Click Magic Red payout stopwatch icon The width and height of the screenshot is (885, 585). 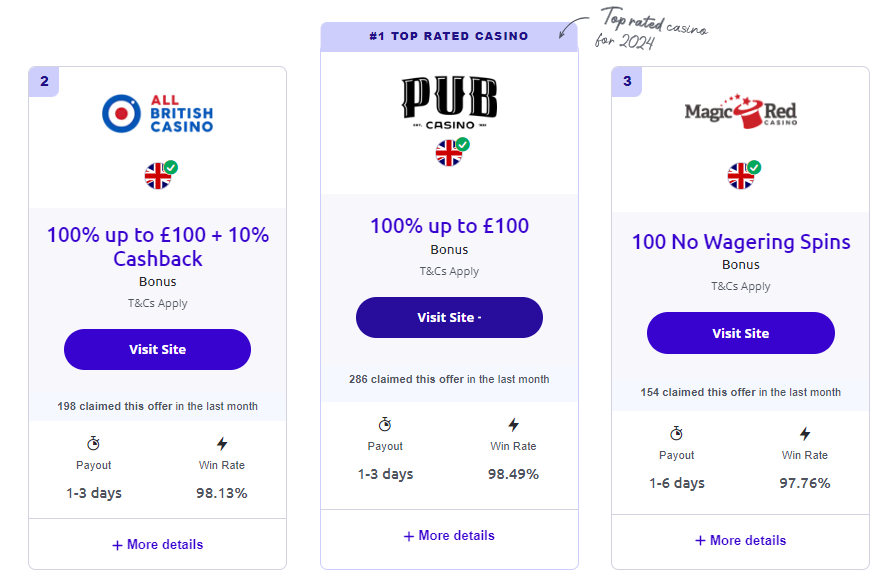[x=676, y=434]
